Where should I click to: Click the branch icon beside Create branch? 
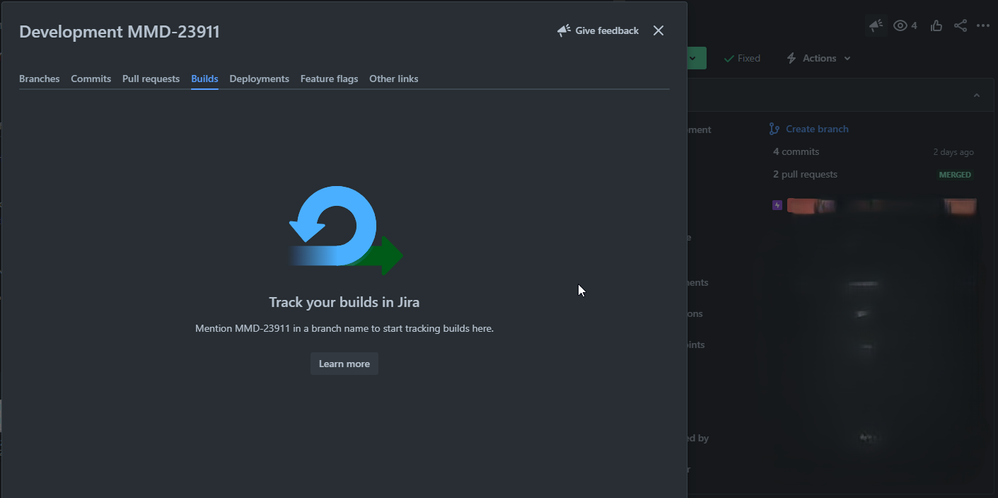click(x=774, y=129)
